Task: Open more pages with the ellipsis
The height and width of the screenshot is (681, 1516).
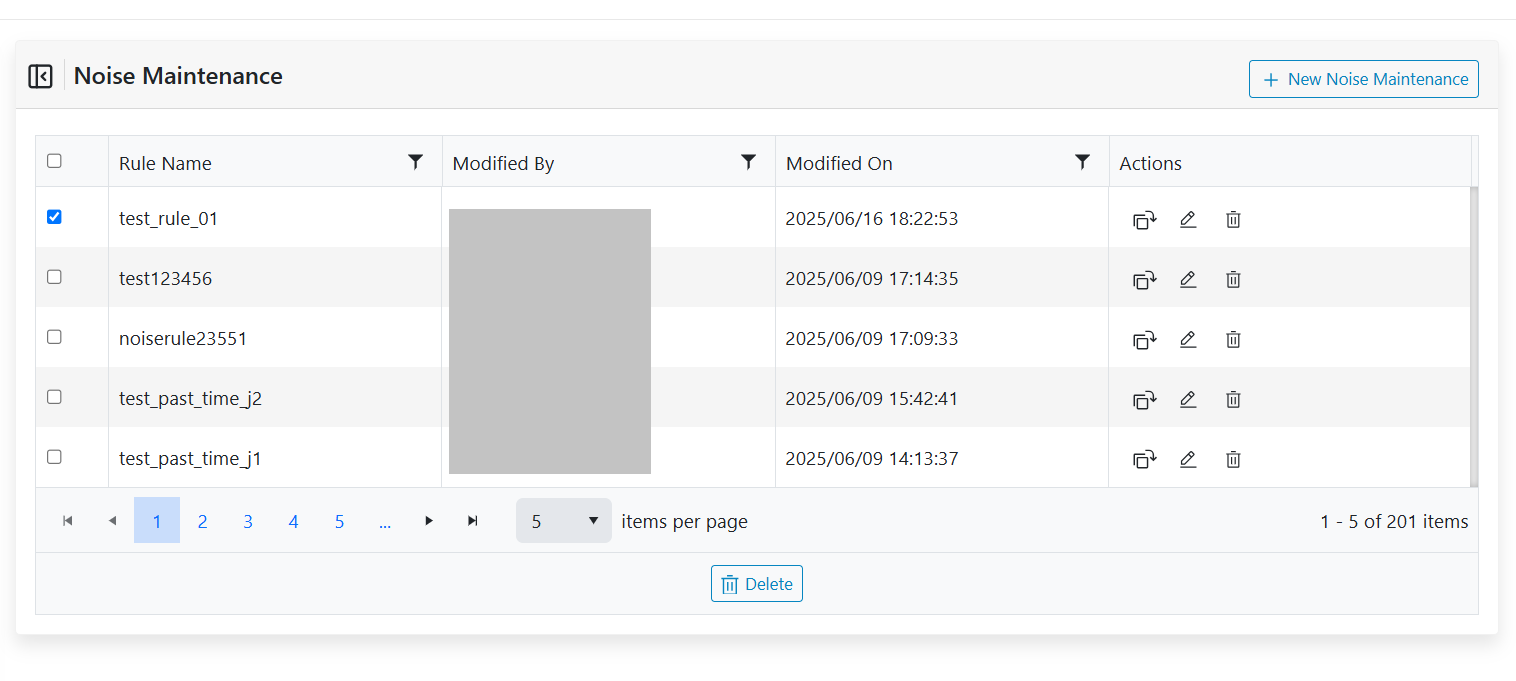Action: [385, 521]
